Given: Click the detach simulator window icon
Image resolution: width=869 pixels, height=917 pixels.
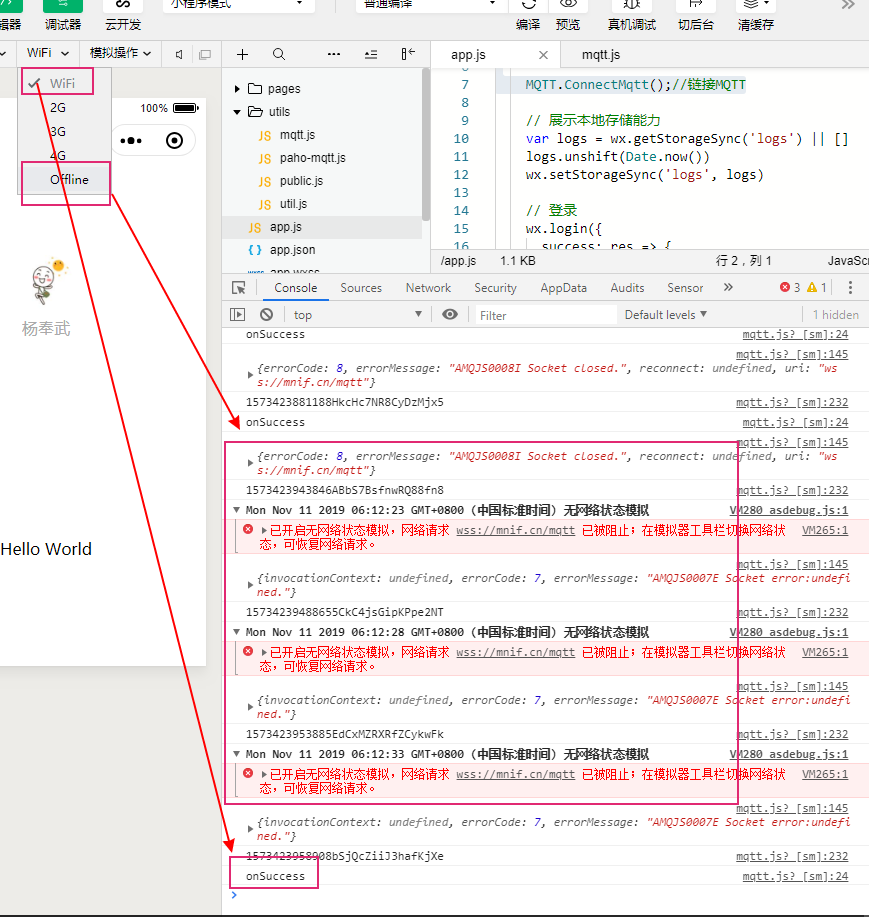Looking at the screenshot, I should click(x=205, y=54).
